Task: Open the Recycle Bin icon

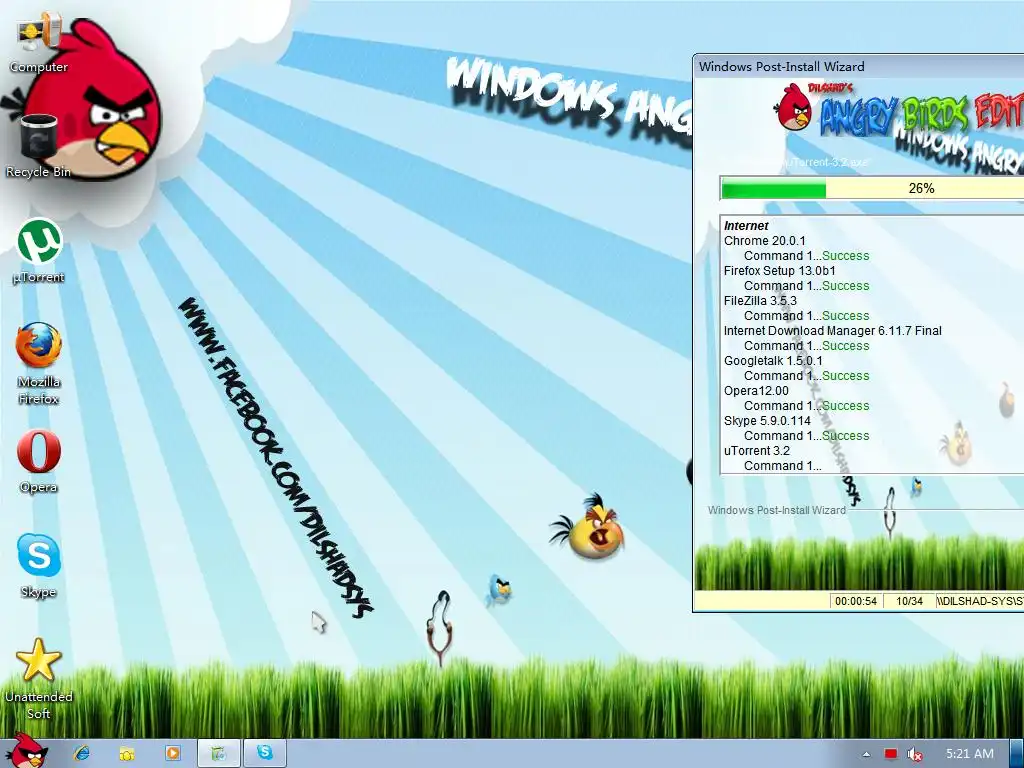Action: click(x=38, y=146)
